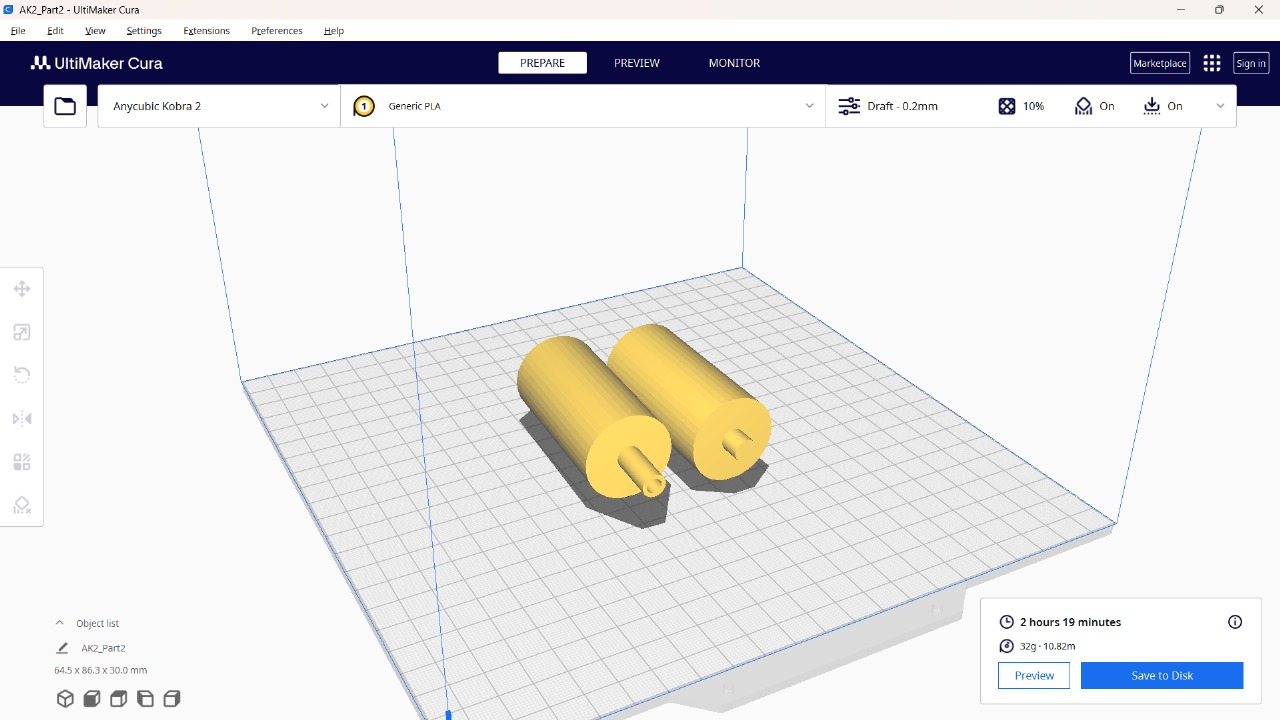This screenshot has width=1280, height=720.
Task: Click the UltiMaker Cura logo
Action: [x=96, y=63]
